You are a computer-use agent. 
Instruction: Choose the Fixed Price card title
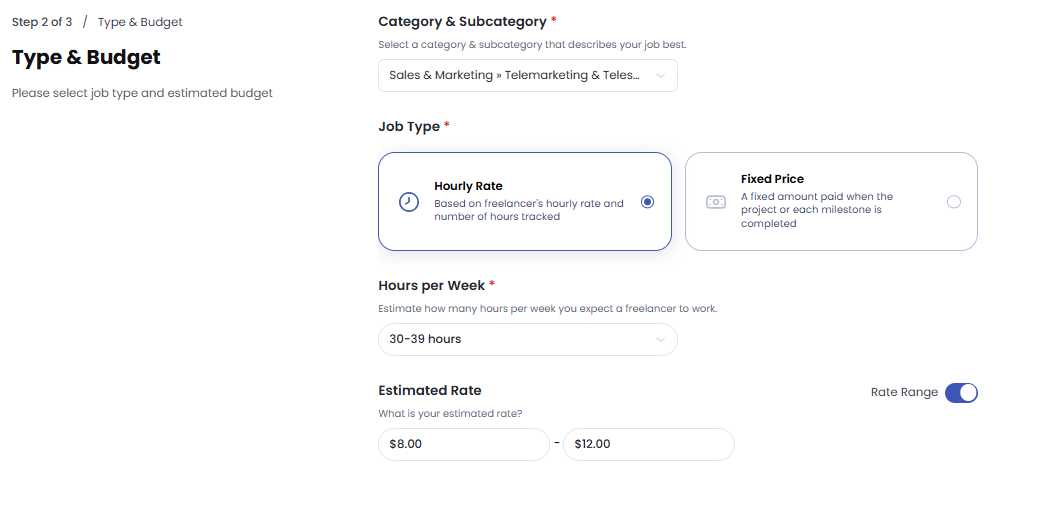772,179
